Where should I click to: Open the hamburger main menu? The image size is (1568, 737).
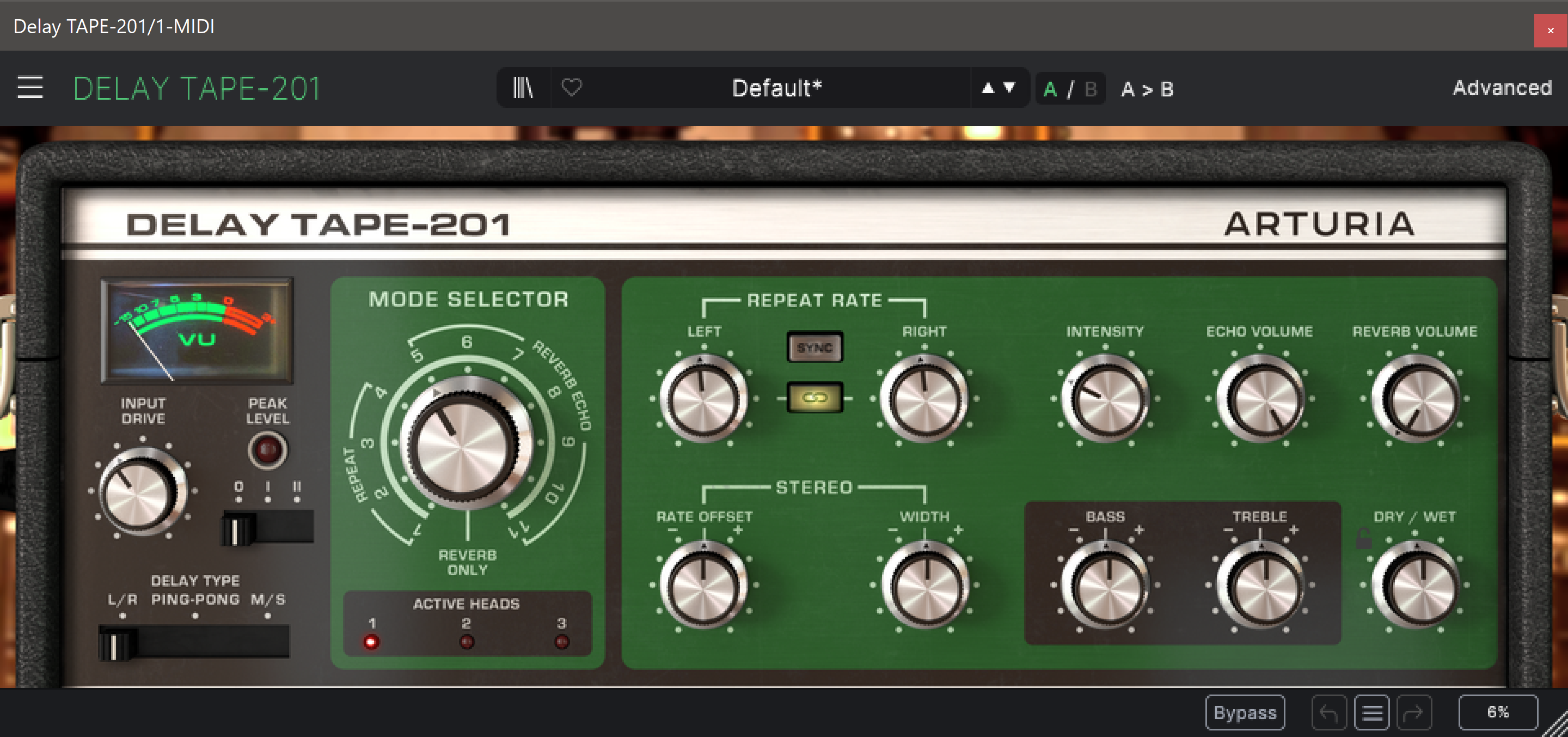(30, 88)
